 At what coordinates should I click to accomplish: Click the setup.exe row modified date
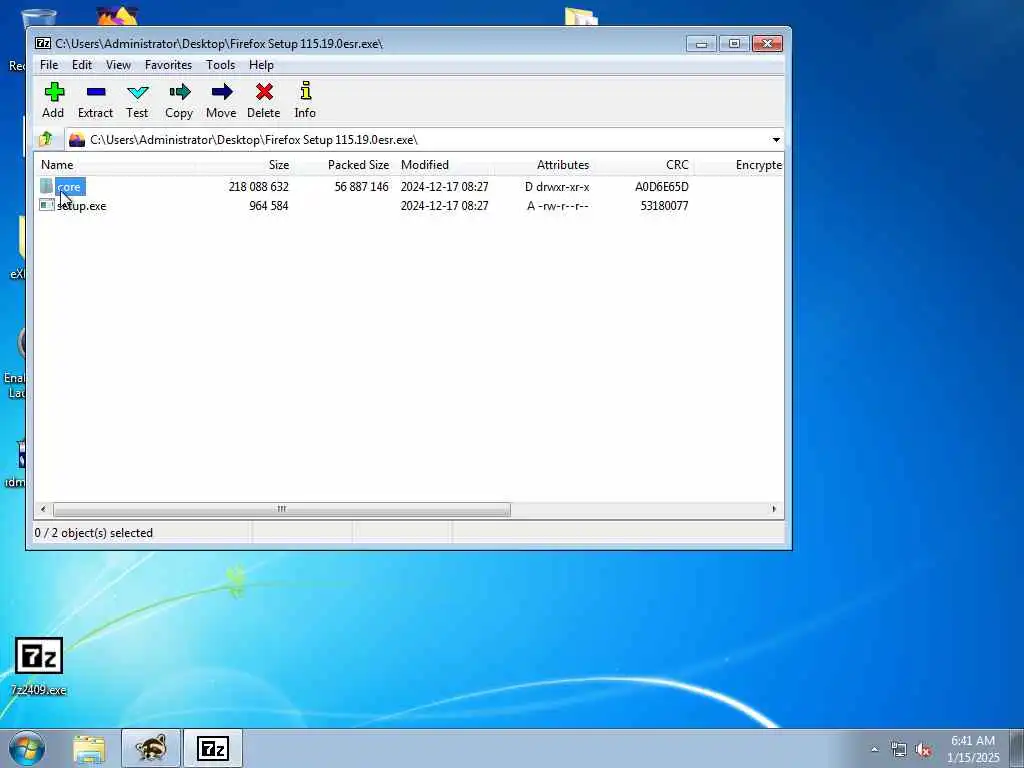click(445, 206)
